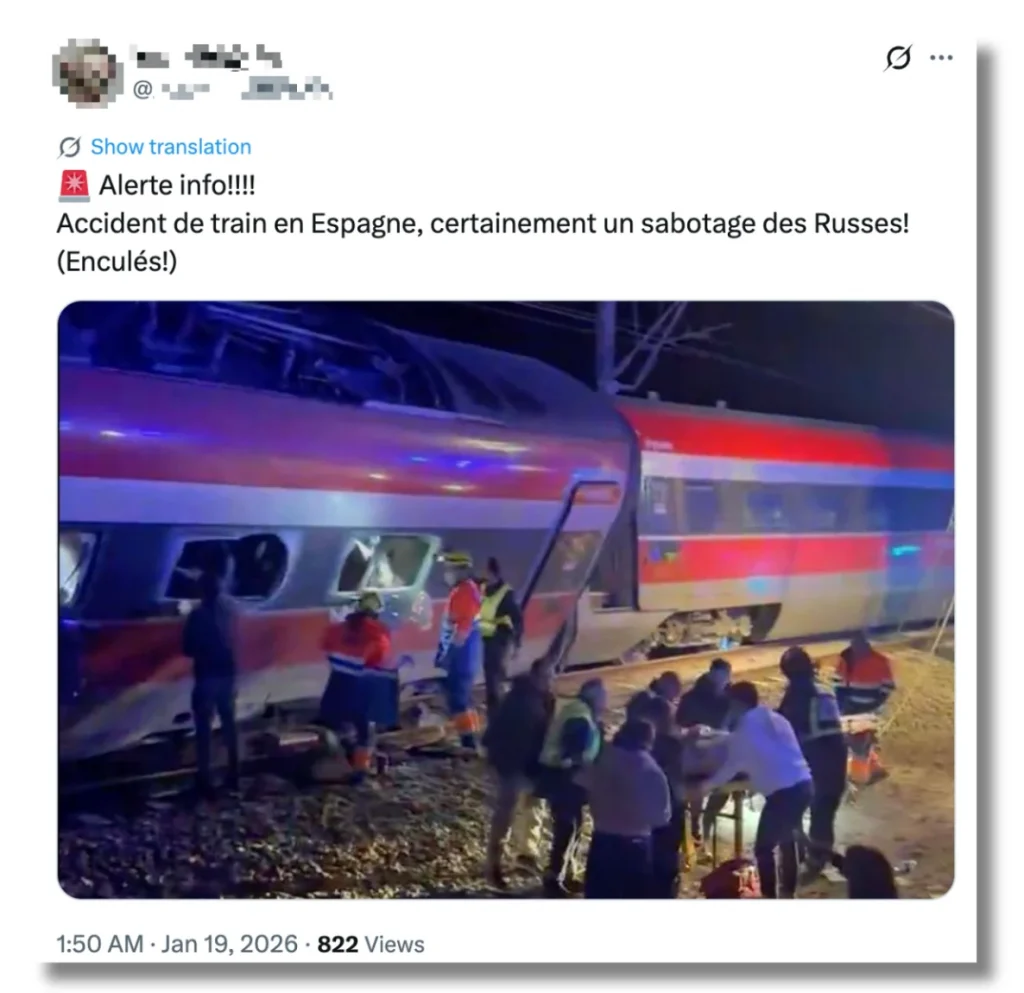Click the broken train window in photo

[x=385, y=565]
